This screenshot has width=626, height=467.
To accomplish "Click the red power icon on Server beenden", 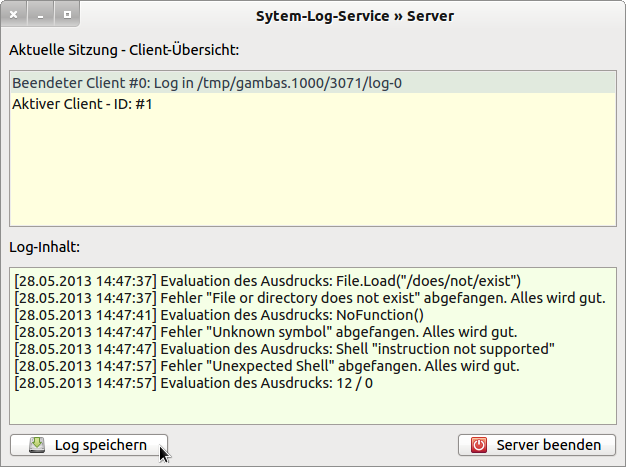I will pos(479,445).
